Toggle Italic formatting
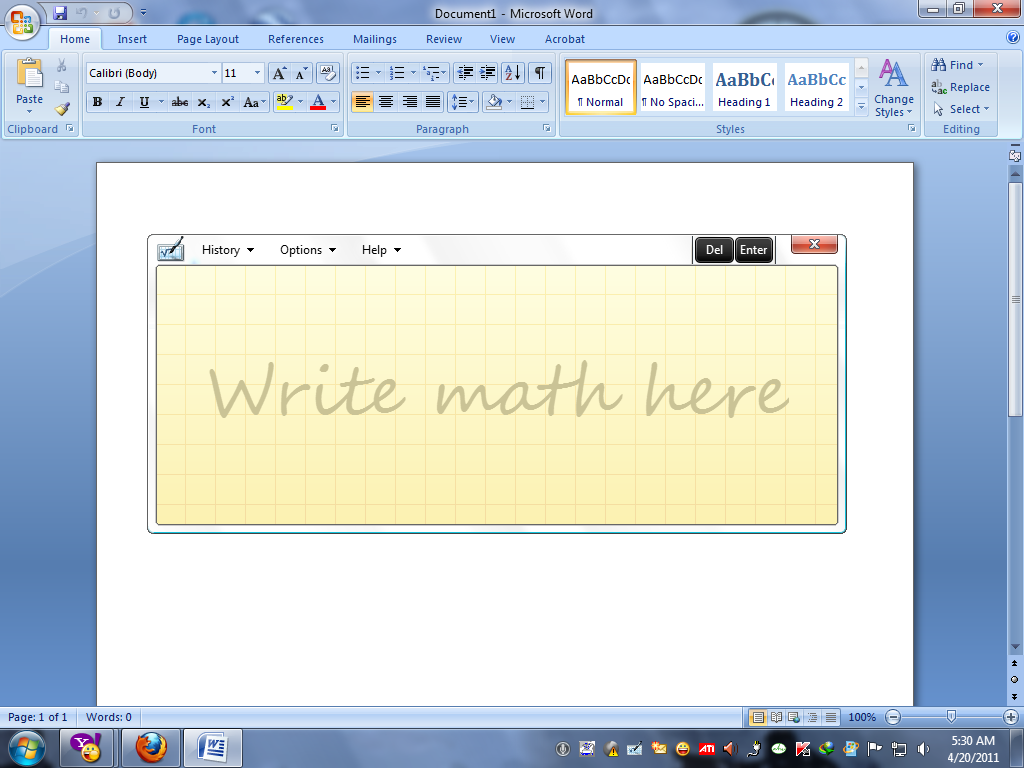This screenshot has width=1024, height=768. [120, 102]
